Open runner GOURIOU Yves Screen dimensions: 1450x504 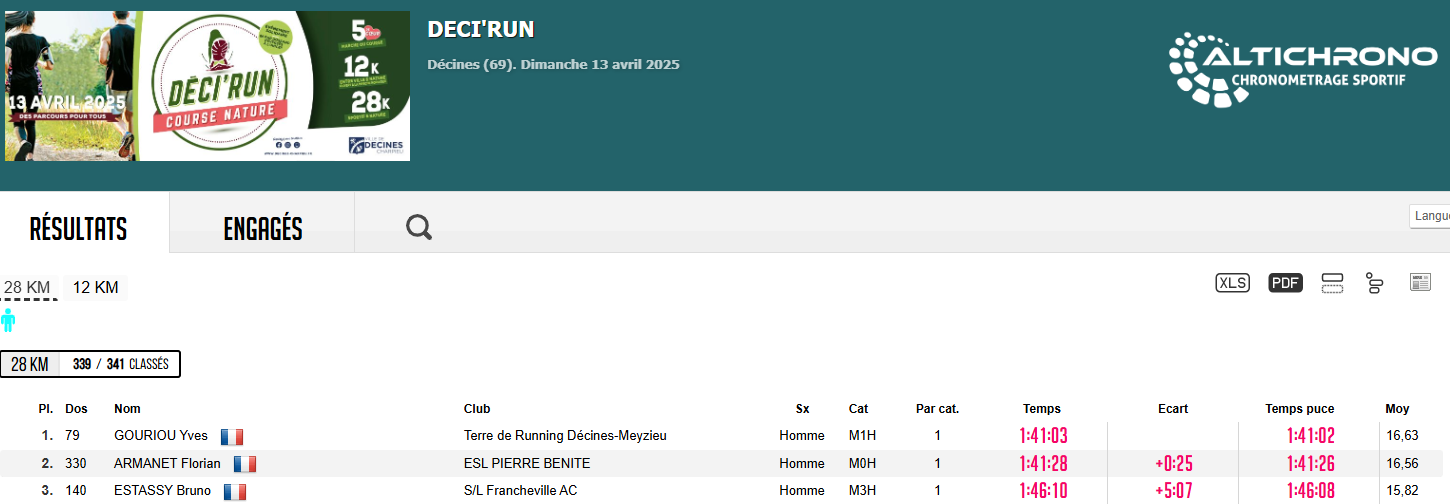(x=161, y=436)
